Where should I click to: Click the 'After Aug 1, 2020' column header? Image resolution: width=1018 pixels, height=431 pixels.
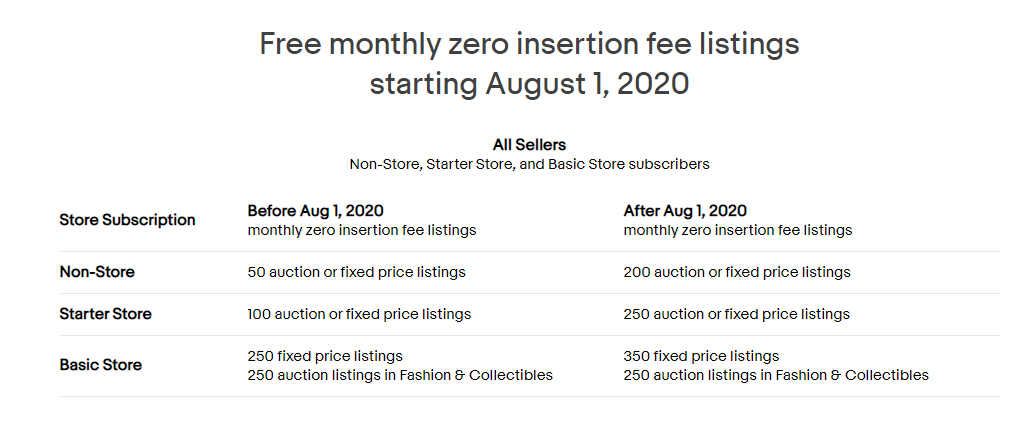[685, 211]
